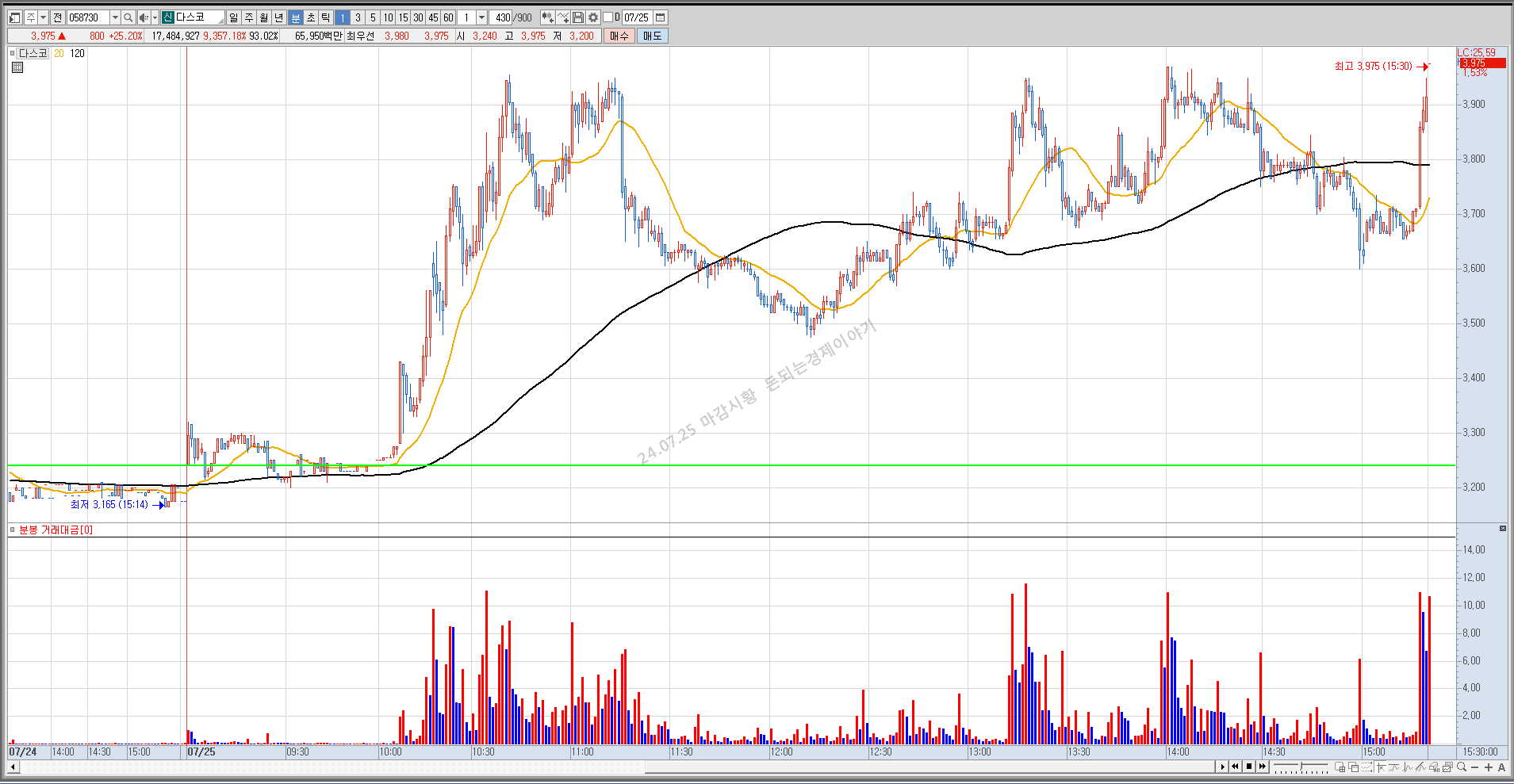Click the 분봉 거래대금 indicator label
Image resolution: width=1514 pixels, height=784 pixels.
pyautogui.click(x=56, y=530)
